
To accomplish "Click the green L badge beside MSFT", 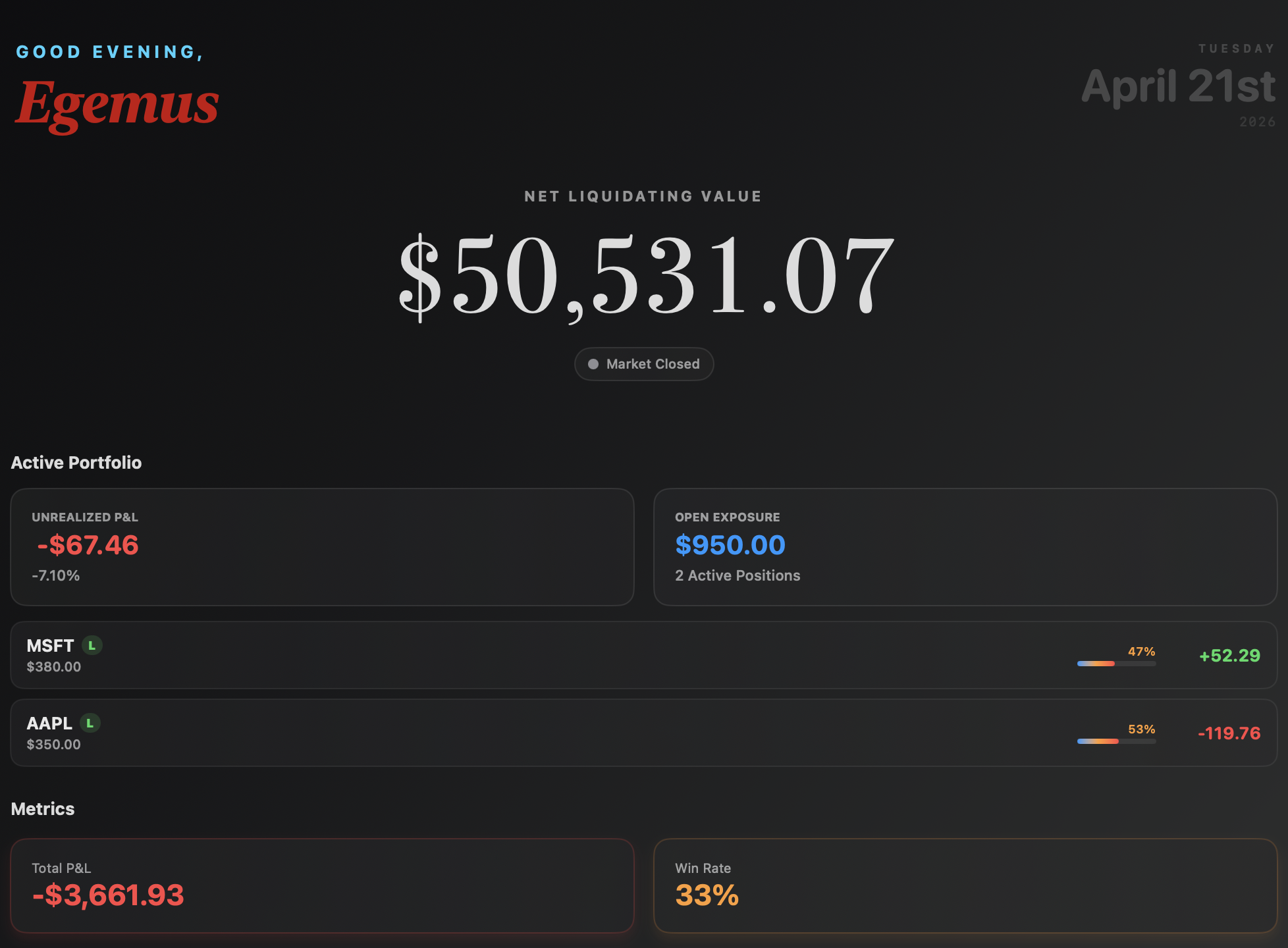I will click(x=92, y=646).
